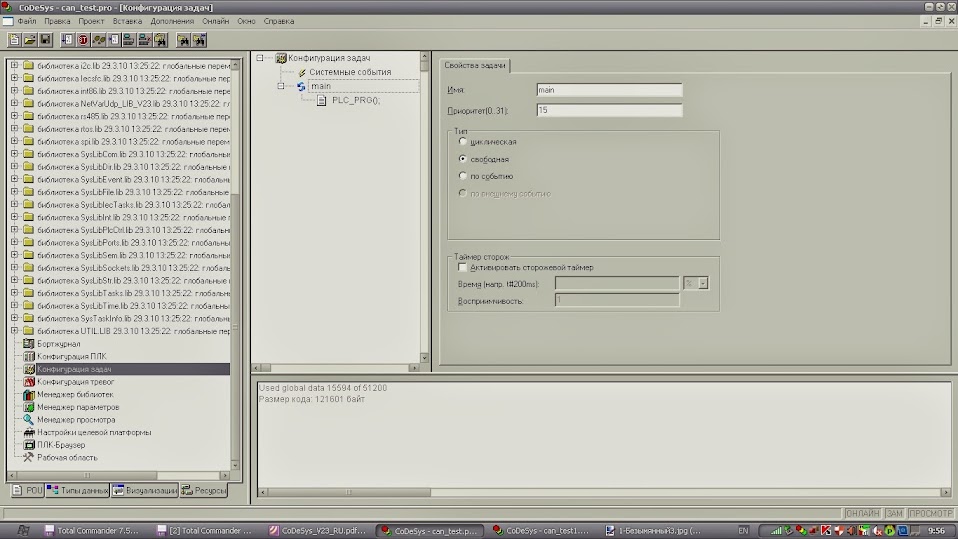Select the Свойства задачи tab

[475, 65]
